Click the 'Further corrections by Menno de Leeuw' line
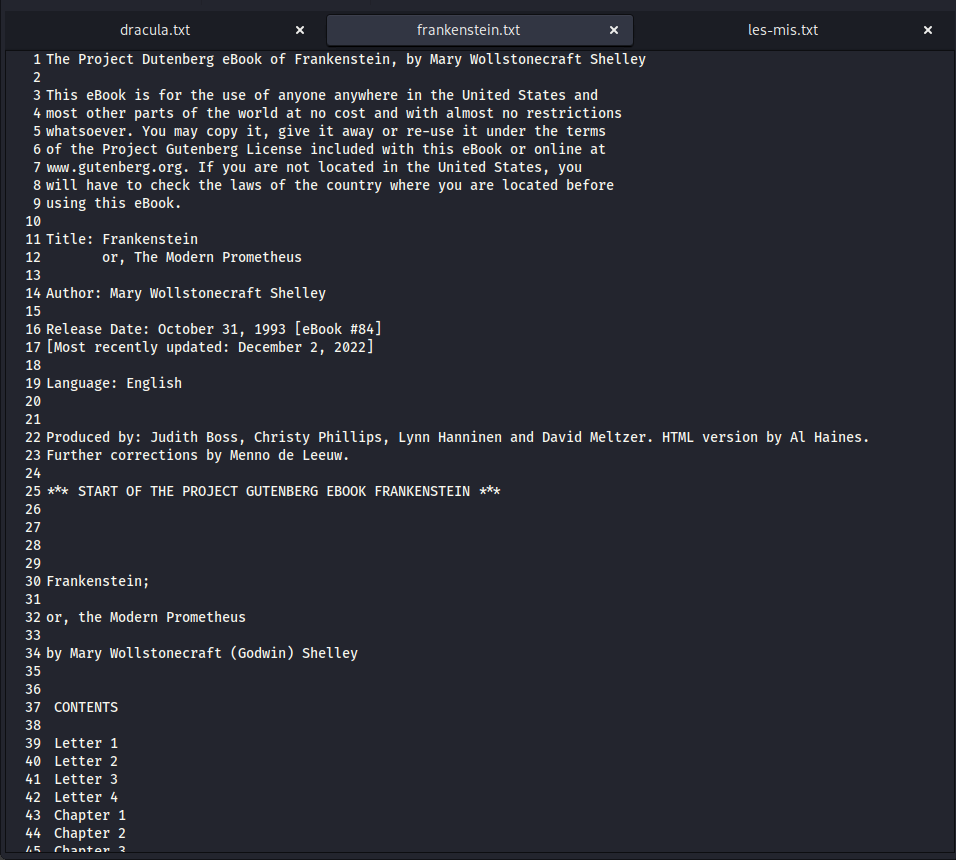The width and height of the screenshot is (956, 860). pos(198,455)
